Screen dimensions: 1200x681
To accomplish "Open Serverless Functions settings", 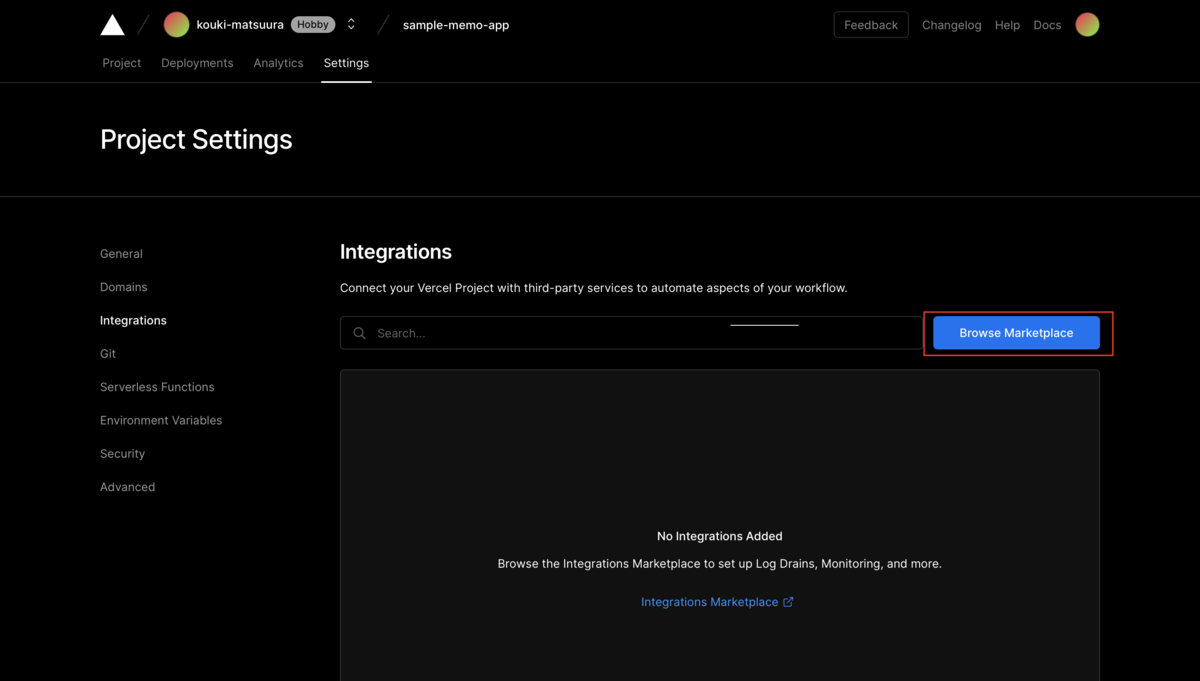I will tap(157, 387).
